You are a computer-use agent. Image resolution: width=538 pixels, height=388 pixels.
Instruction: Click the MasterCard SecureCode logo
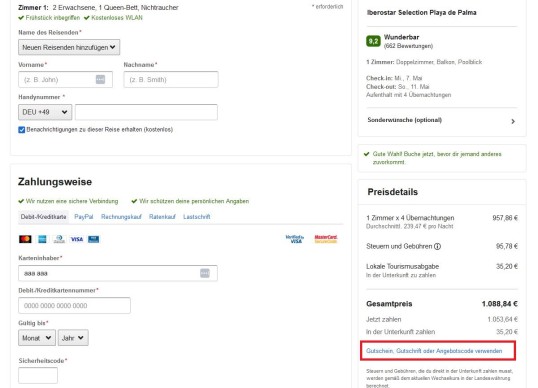(326, 239)
